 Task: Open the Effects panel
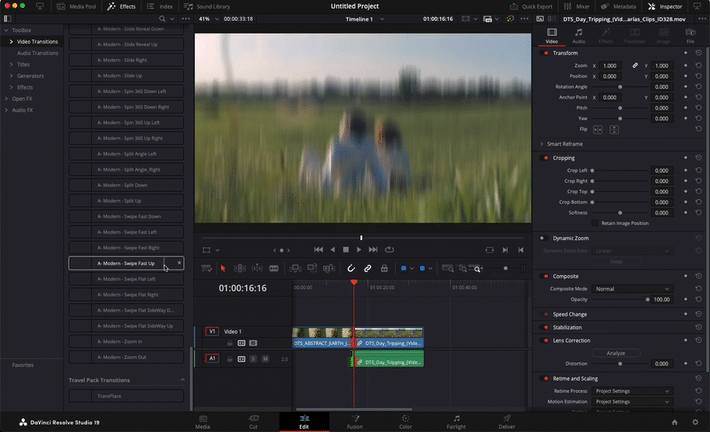[121, 6]
